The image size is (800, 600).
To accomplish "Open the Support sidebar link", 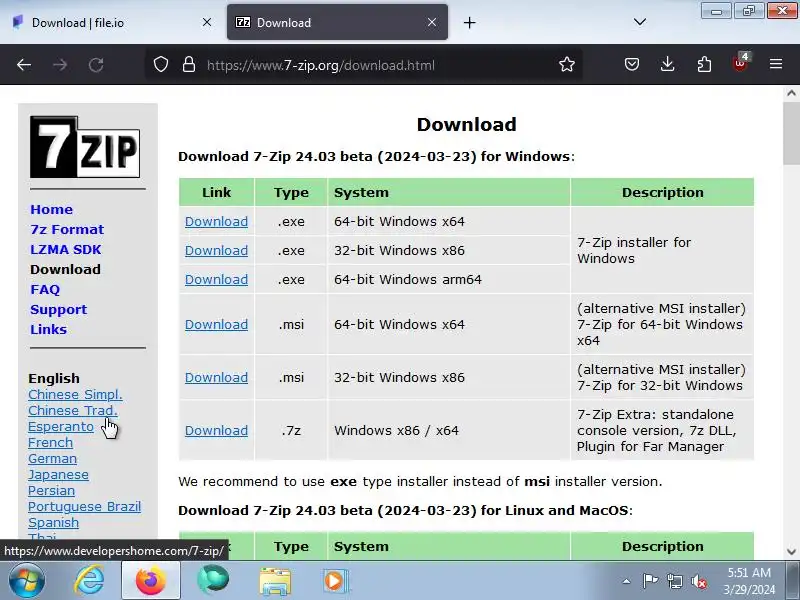I will pyautogui.click(x=59, y=309).
